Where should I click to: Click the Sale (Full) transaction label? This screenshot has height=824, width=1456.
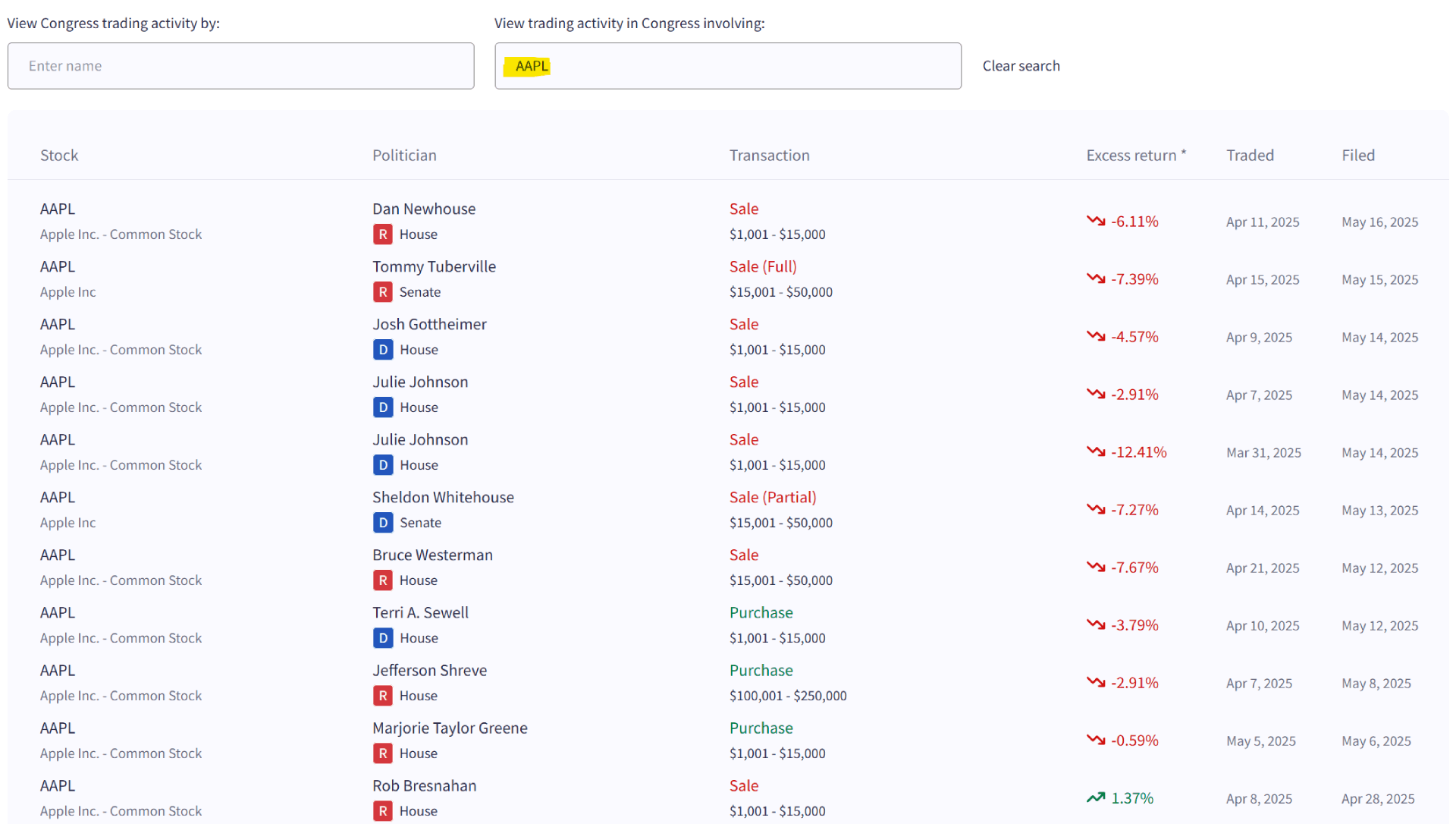(x=763, y=266)
